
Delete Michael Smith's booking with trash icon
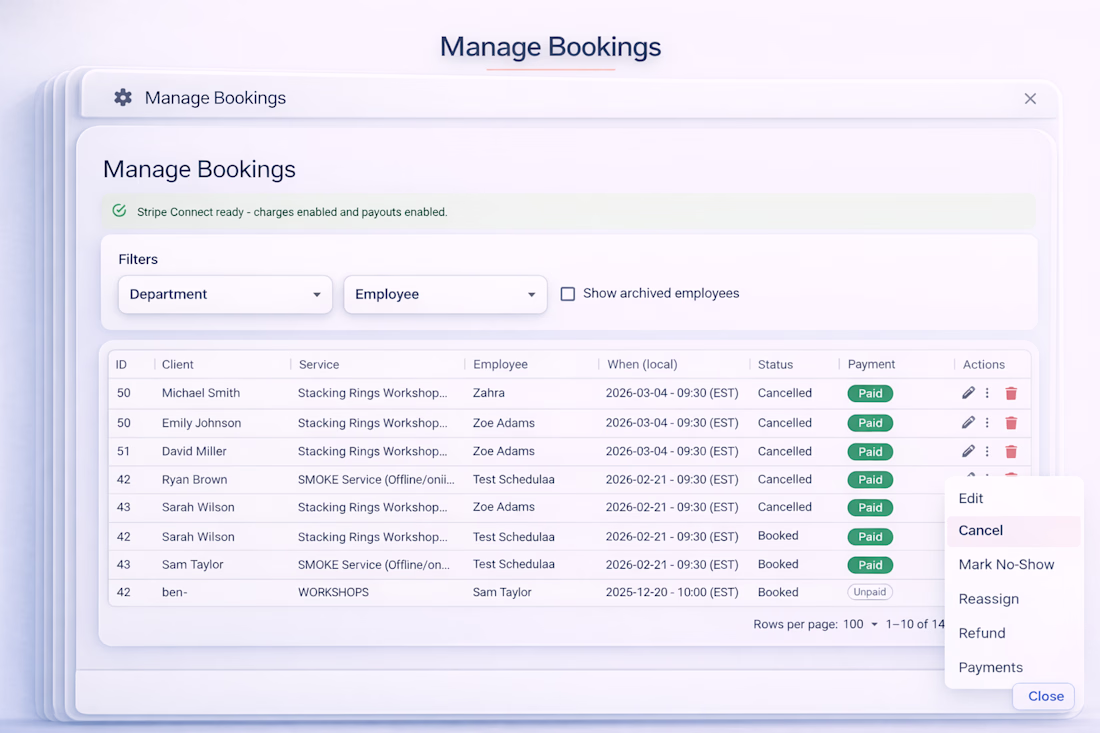tap(1011, 394)
